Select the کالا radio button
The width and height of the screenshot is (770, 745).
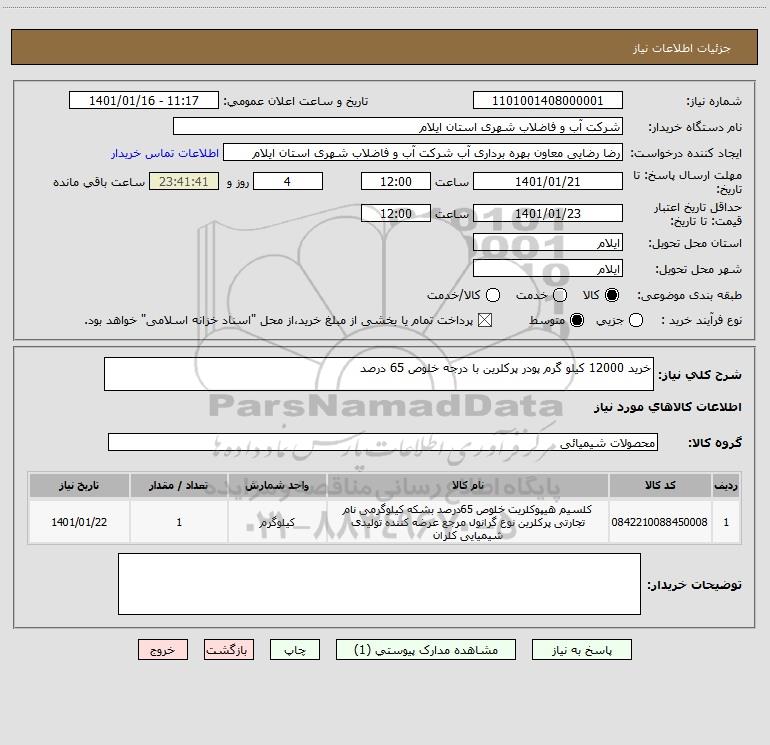click(x=612, y=295)
